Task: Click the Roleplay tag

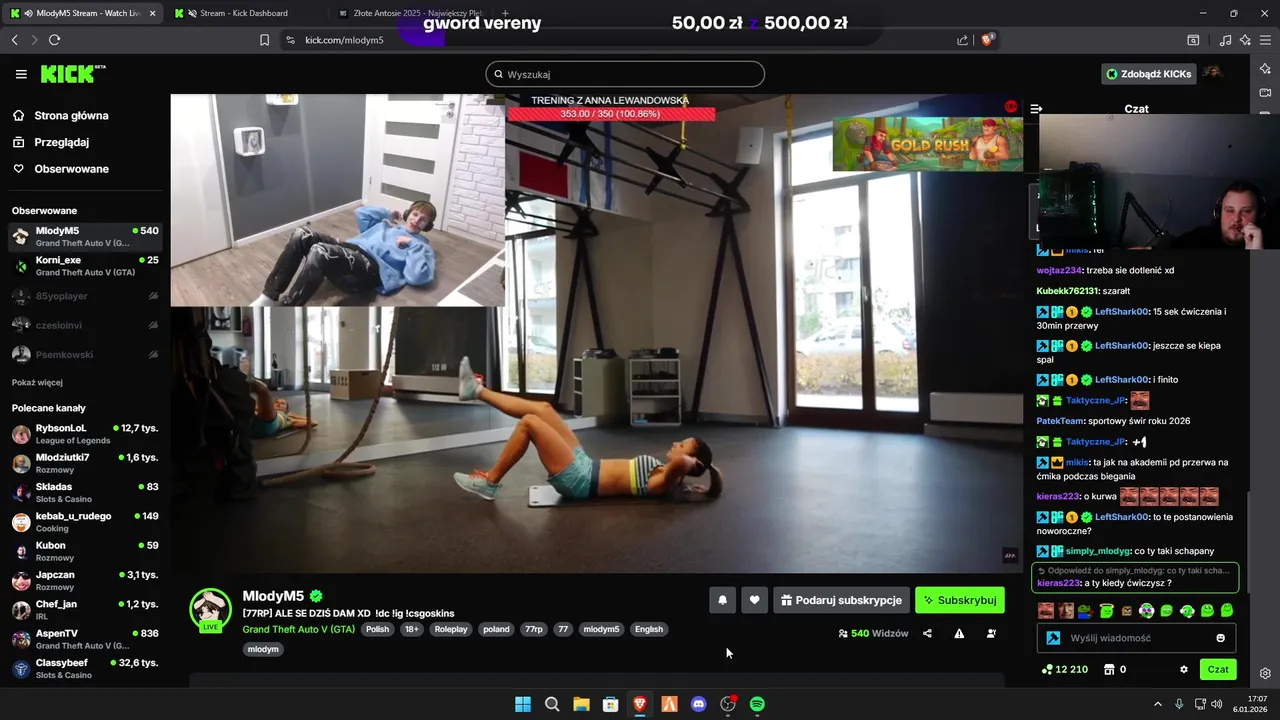Action: 451,629
